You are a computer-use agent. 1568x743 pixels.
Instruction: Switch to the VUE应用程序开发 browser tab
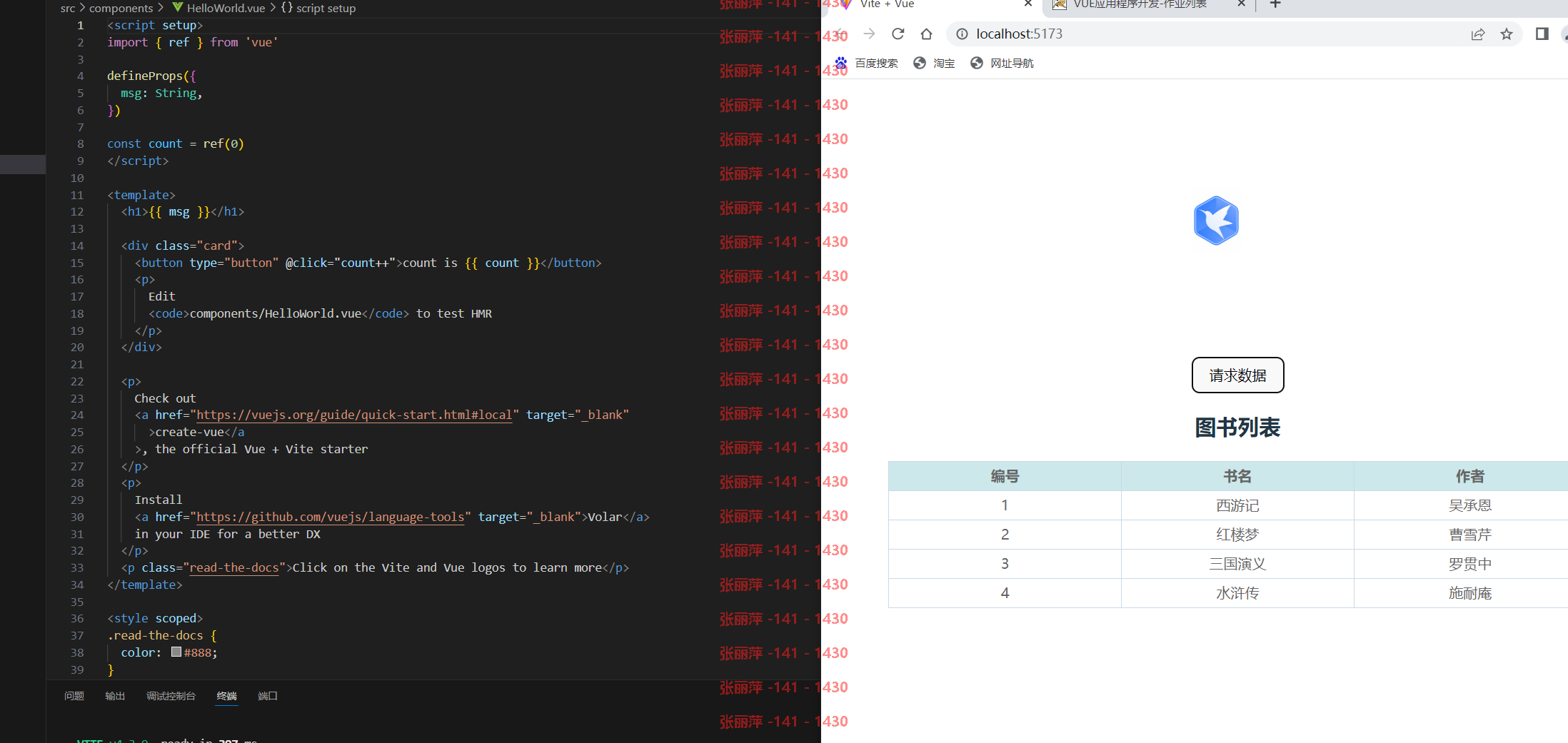1140,4
